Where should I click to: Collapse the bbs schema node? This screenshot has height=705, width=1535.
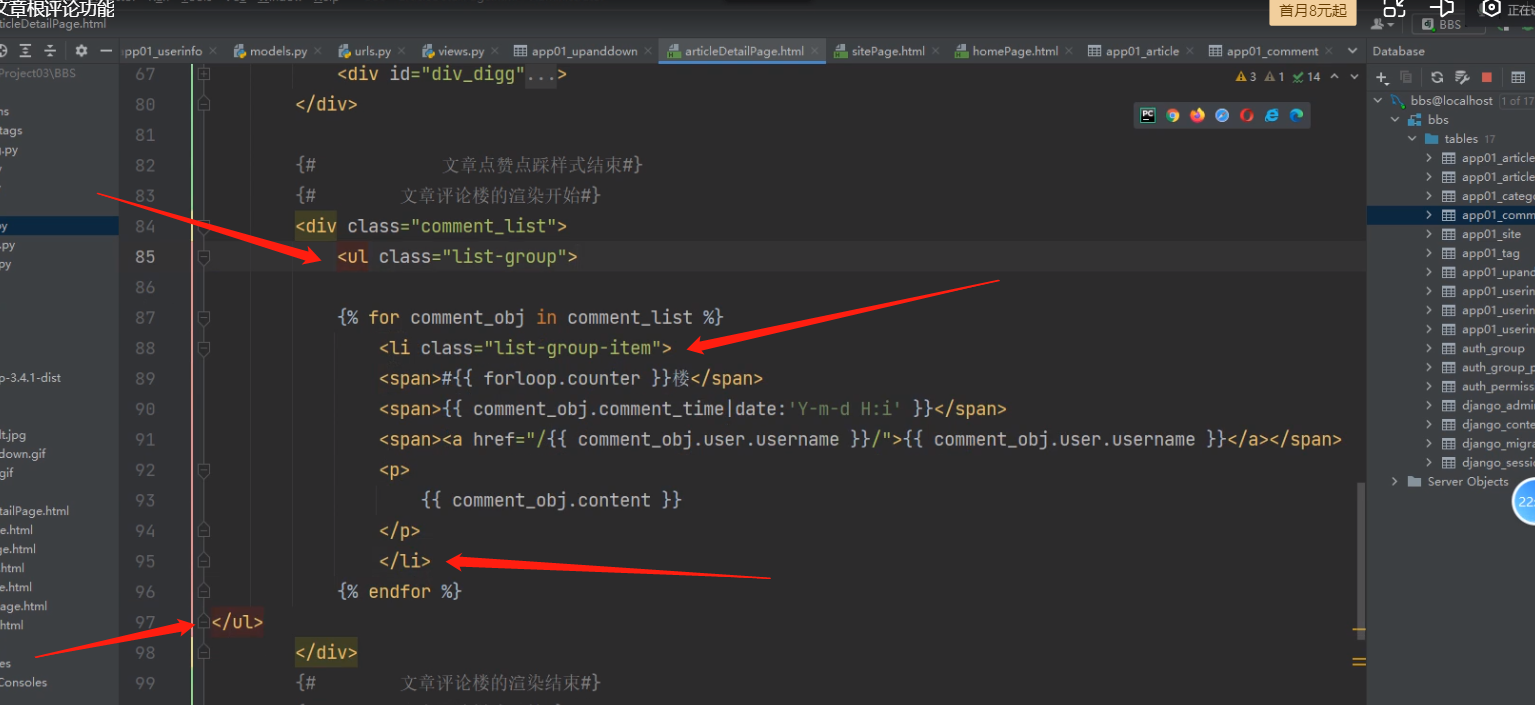[1396, 120]
